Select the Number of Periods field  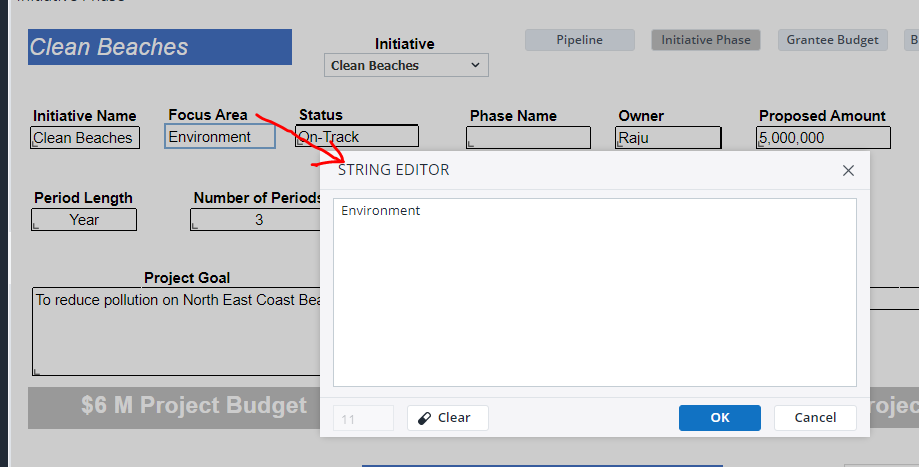coord(253,220)
